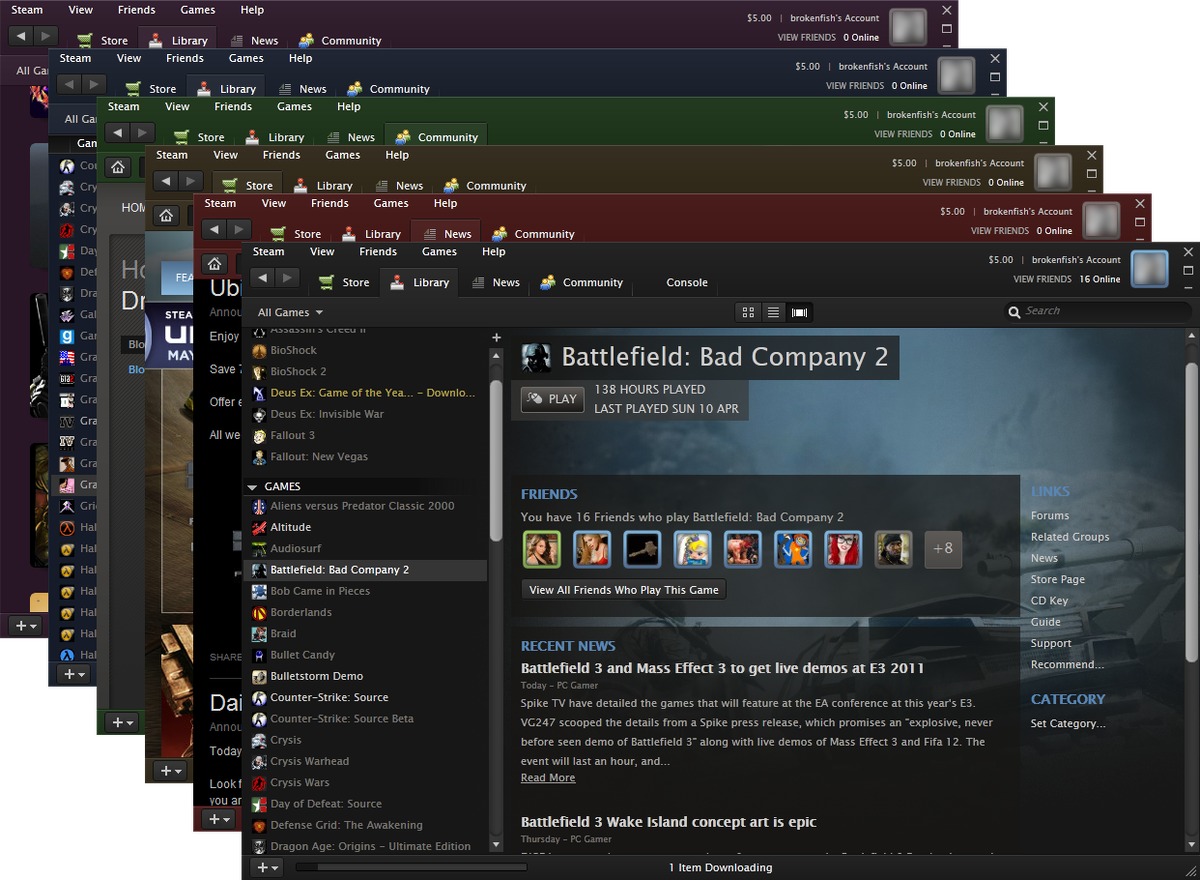Image resolution: width=1200 pixels, height=880 pixels.
Task: Click the hammer friend avatar
Action: point(642,549)
